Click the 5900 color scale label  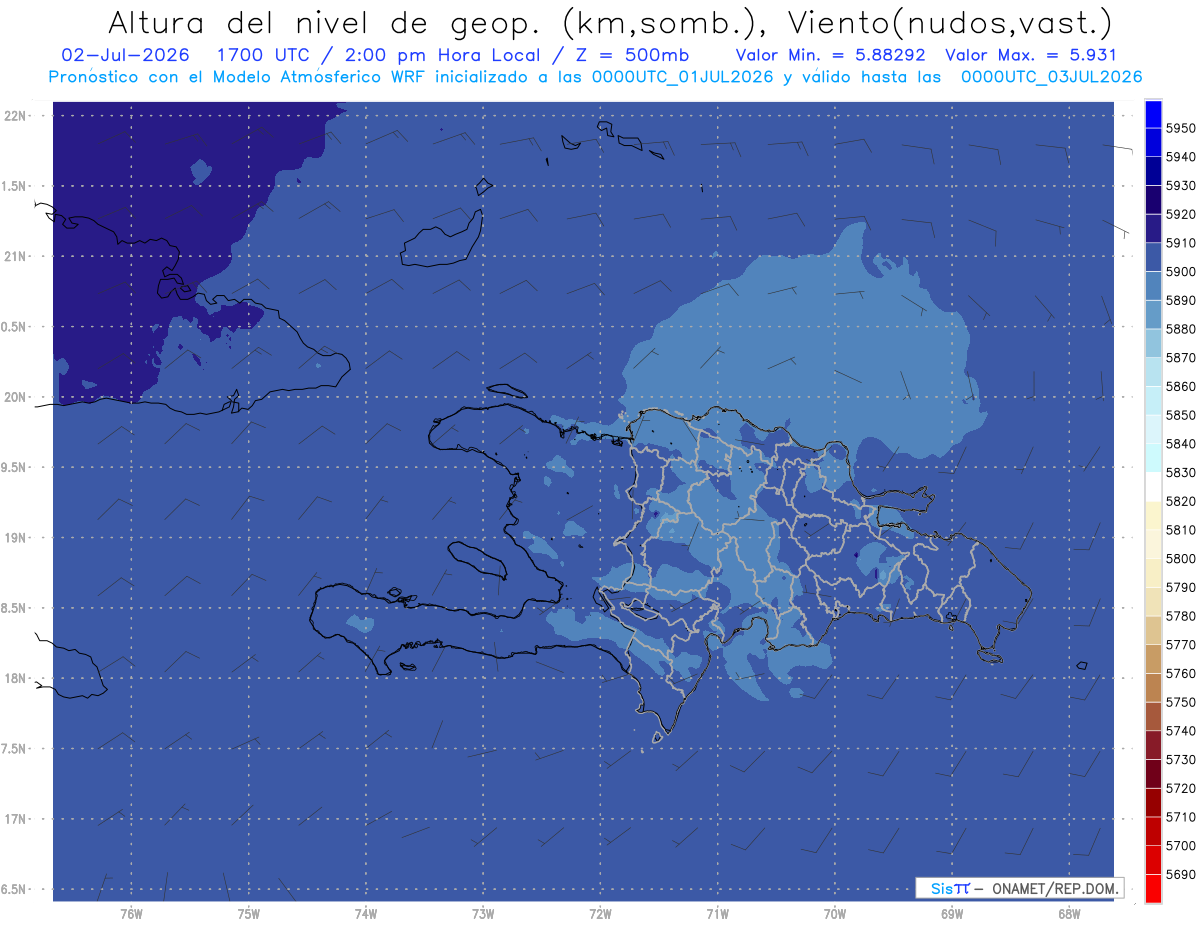click(x=1180, y=271)
